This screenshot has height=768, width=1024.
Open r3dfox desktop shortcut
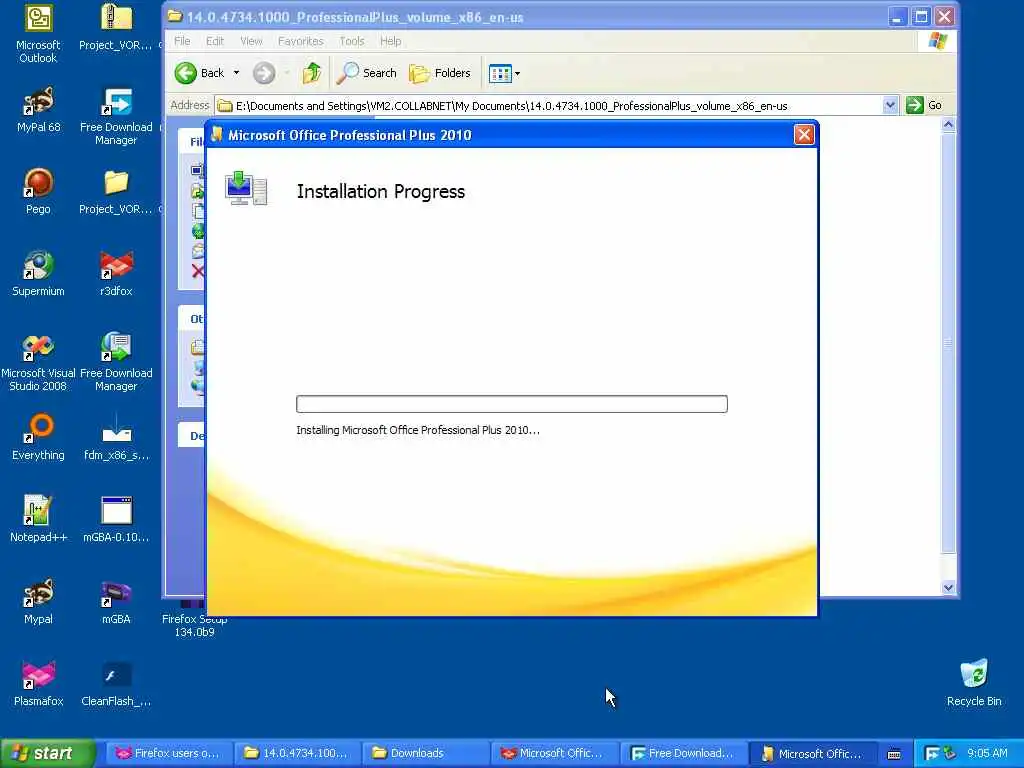pos(116,274)
